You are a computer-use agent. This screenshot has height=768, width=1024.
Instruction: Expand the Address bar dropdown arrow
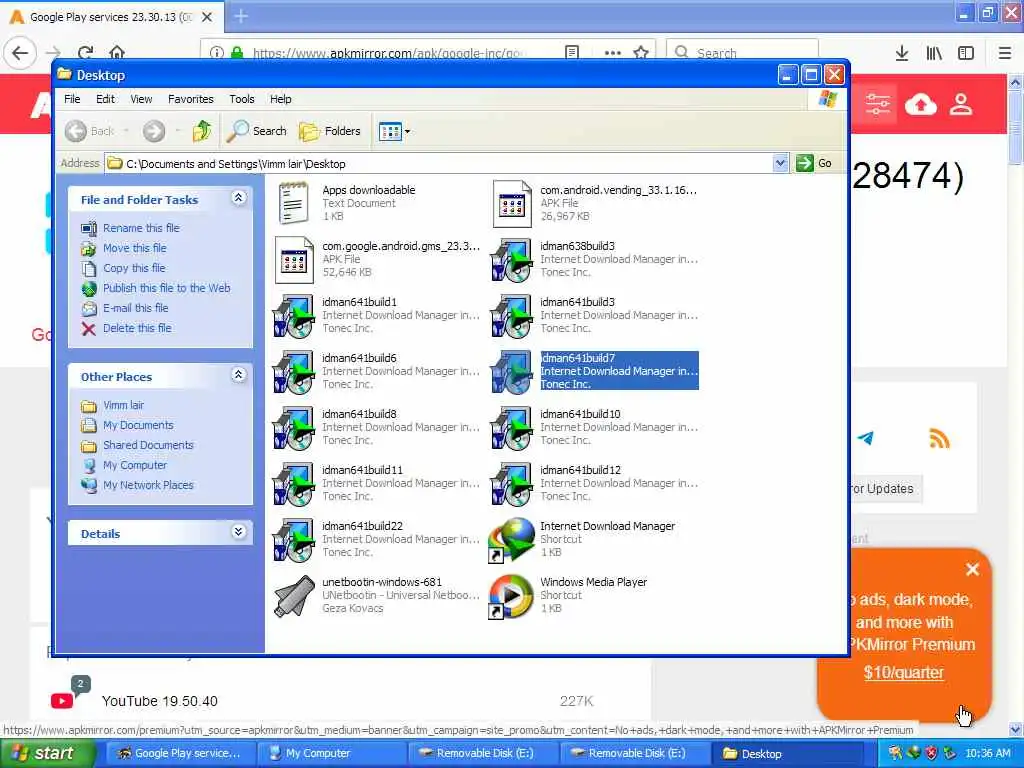780,163
